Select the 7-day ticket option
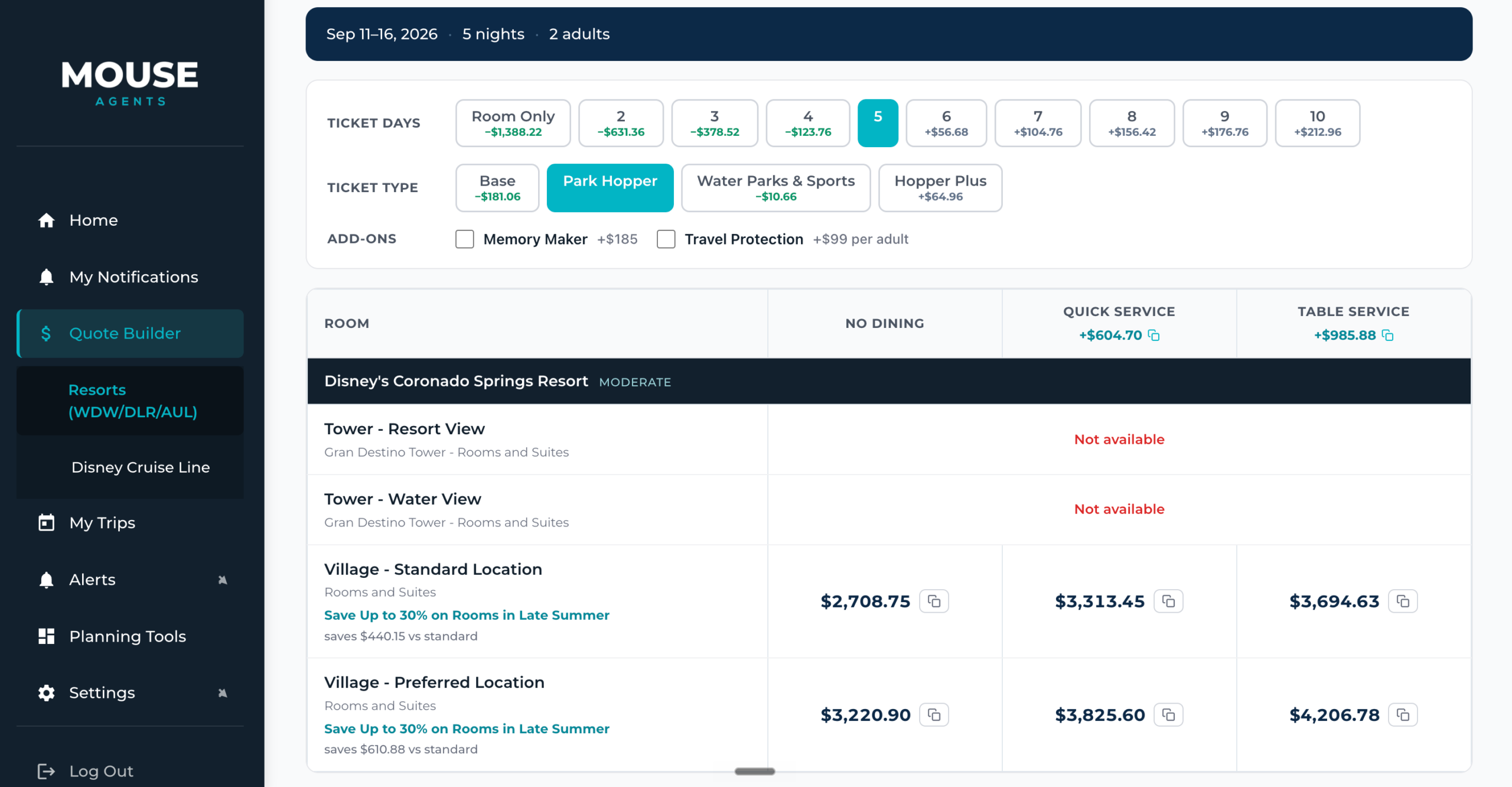 tap(1038, 123)
